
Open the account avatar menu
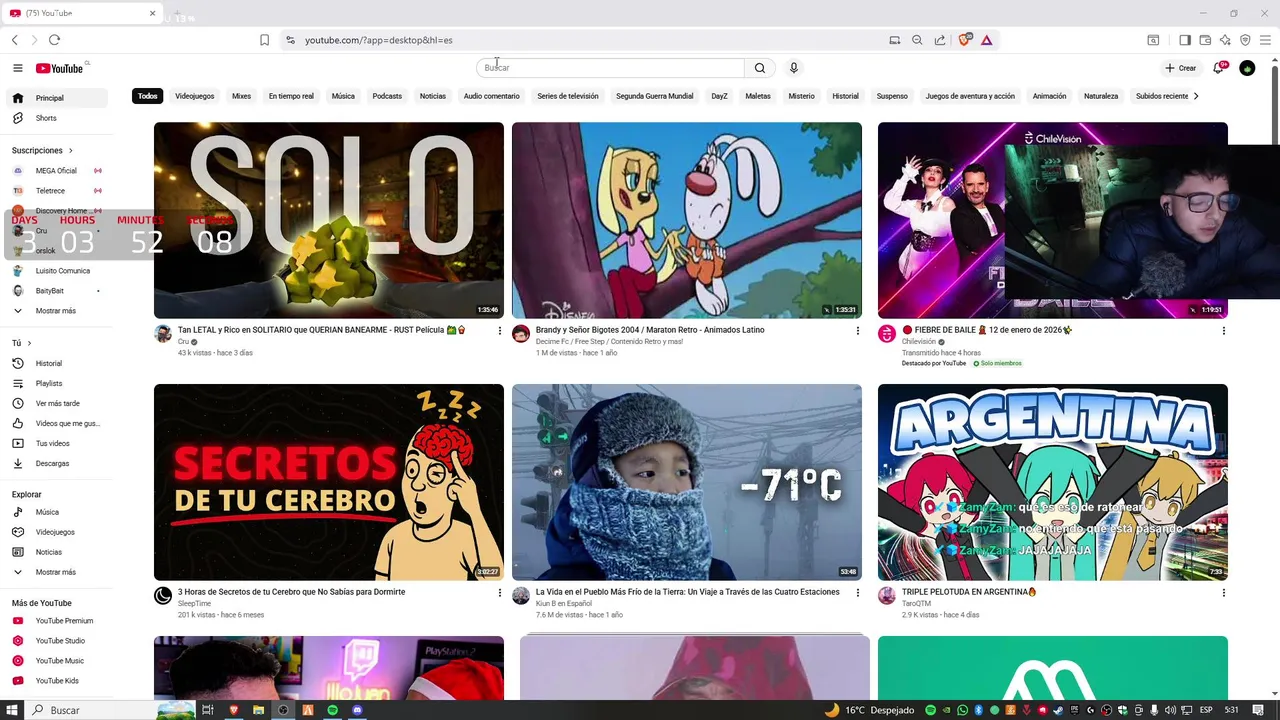(x=1247, y=68)
